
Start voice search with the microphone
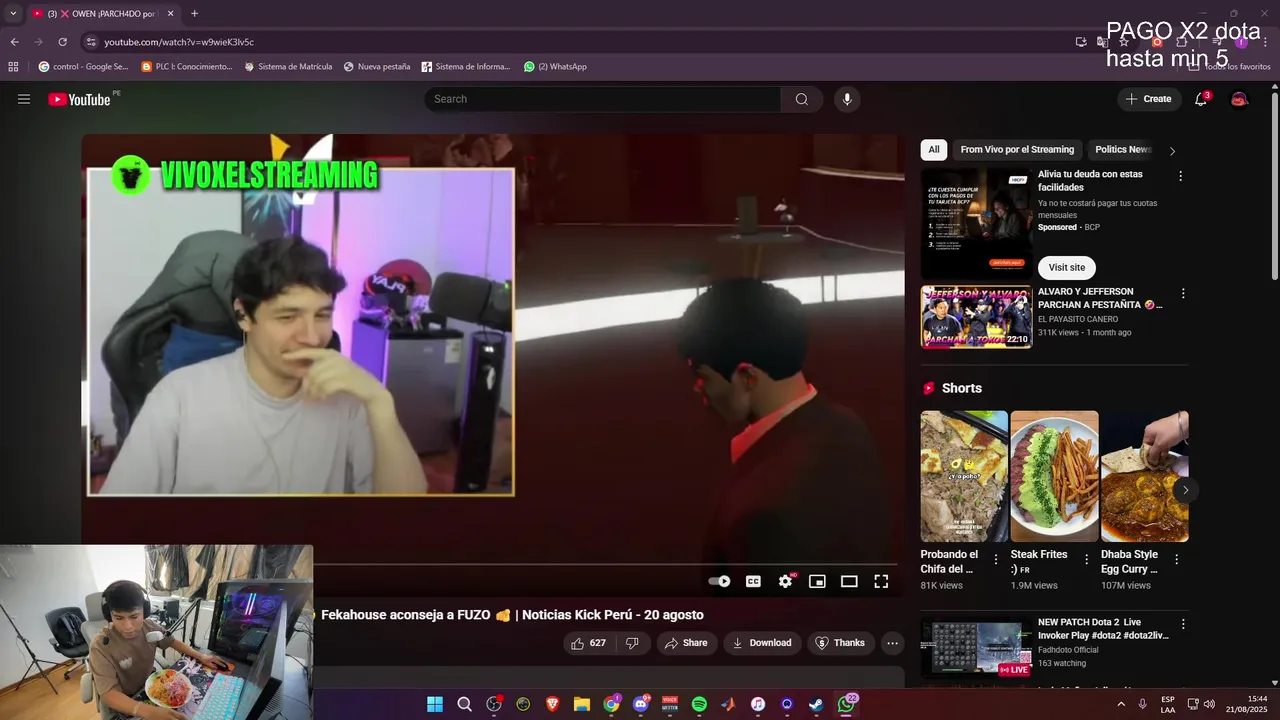pos(847,99)
